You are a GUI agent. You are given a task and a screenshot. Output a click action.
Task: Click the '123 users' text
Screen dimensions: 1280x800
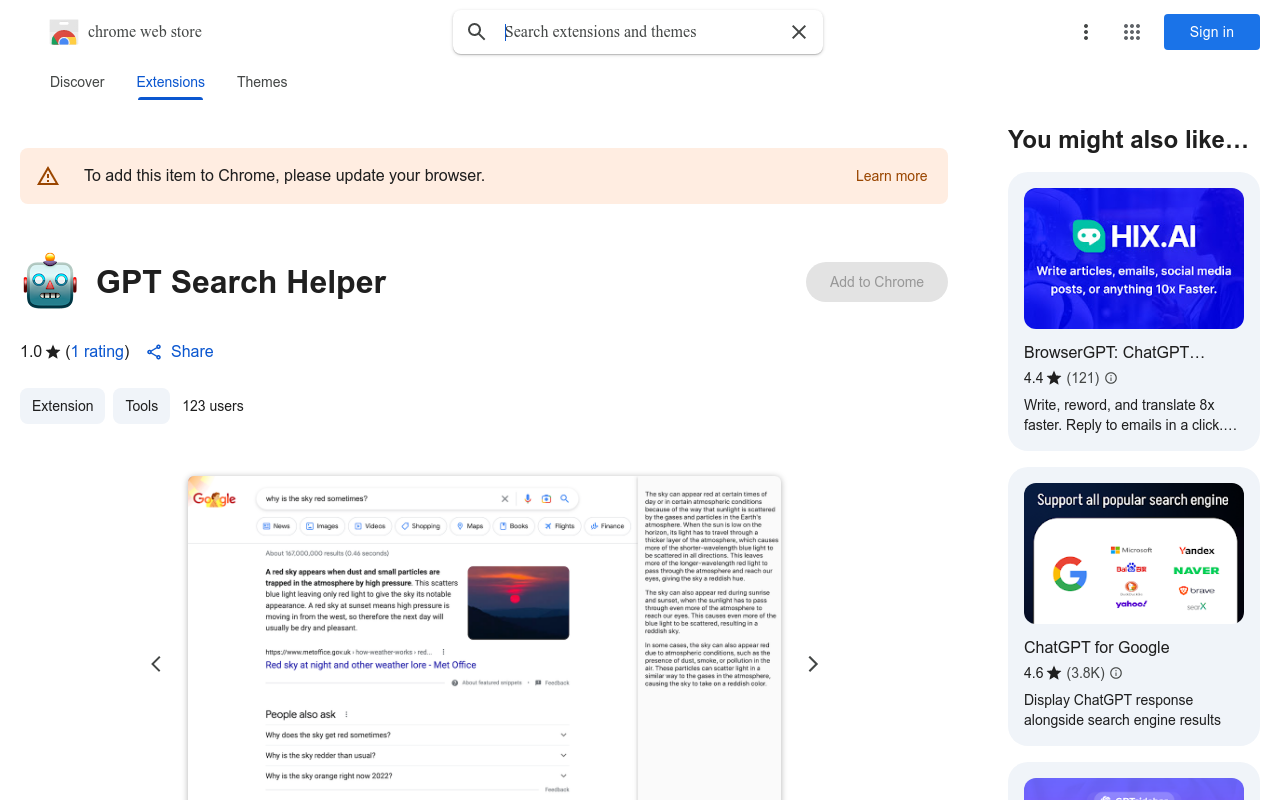pyautogui.click(x=213, y=406)
